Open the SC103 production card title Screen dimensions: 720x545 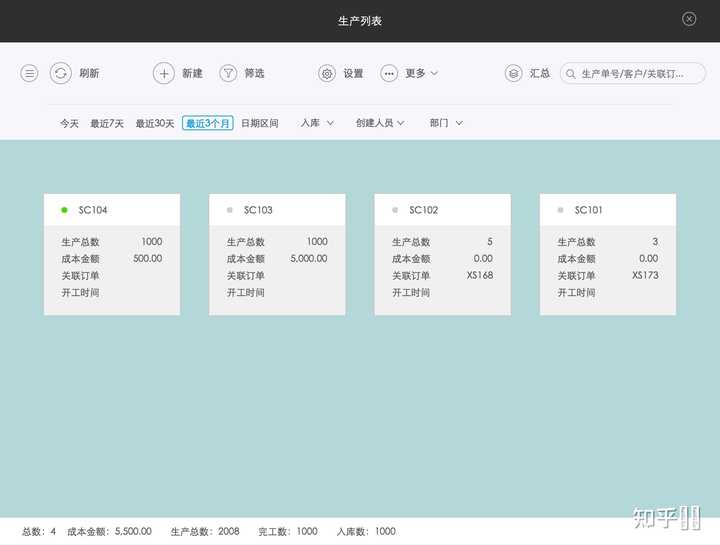pyautogui.click(x=258, y=210)
